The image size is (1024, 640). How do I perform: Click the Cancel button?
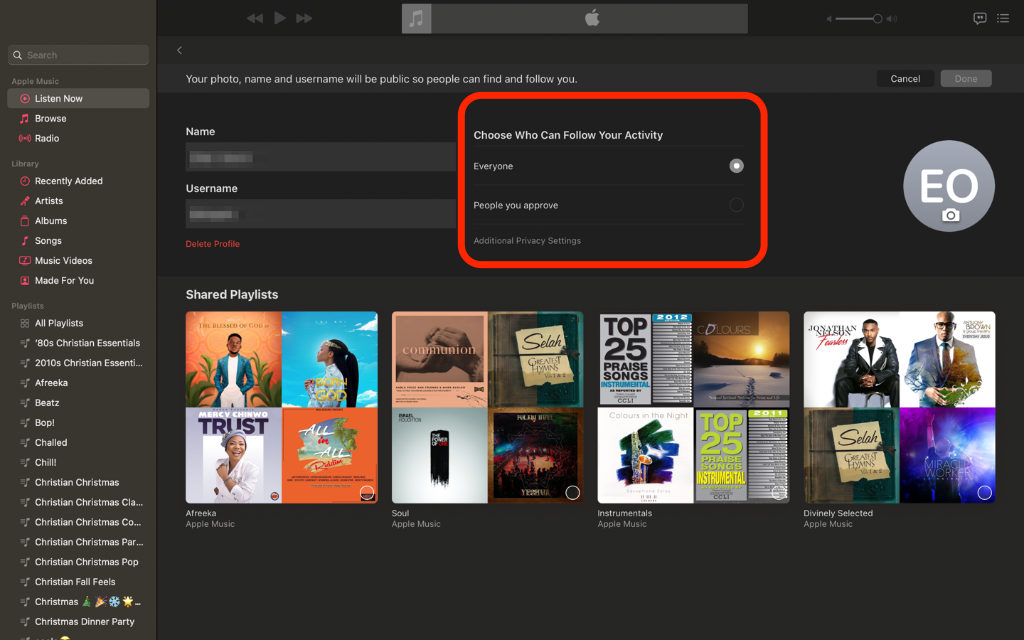point(905,79)
